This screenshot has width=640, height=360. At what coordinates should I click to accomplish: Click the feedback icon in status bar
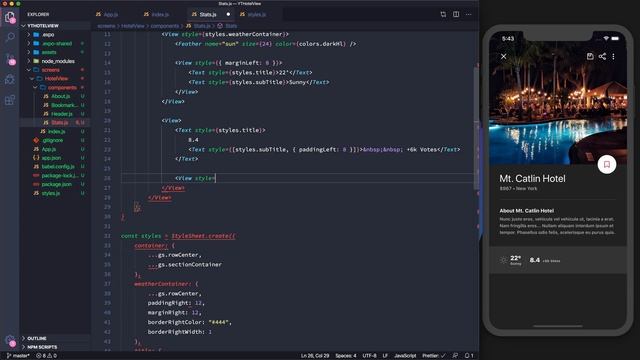[x=455, y=356]
